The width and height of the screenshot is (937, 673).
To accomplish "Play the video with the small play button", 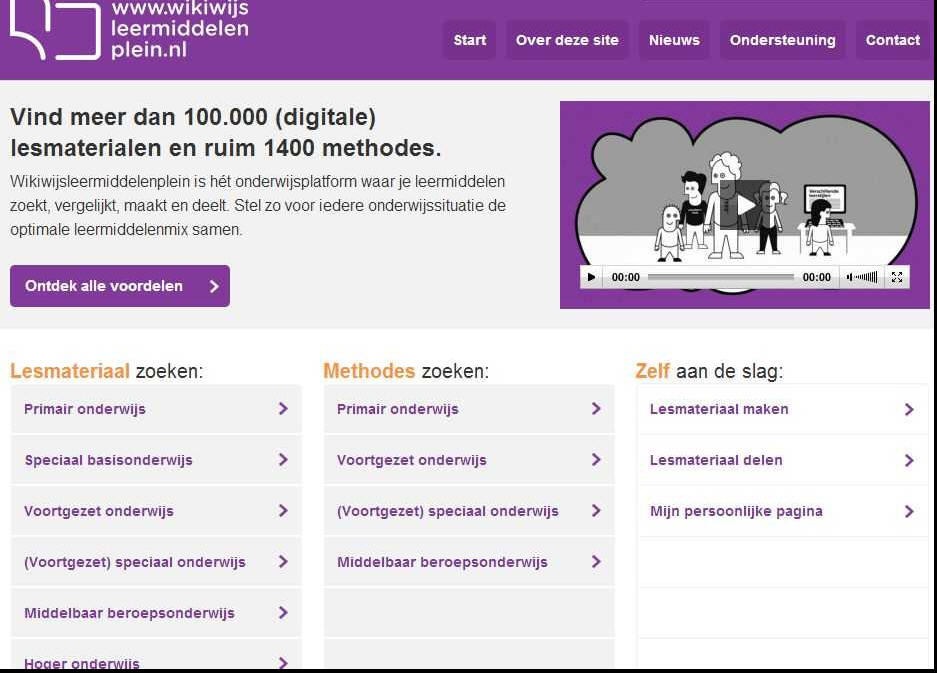I will pyautogui.click(x=592, y=277).
